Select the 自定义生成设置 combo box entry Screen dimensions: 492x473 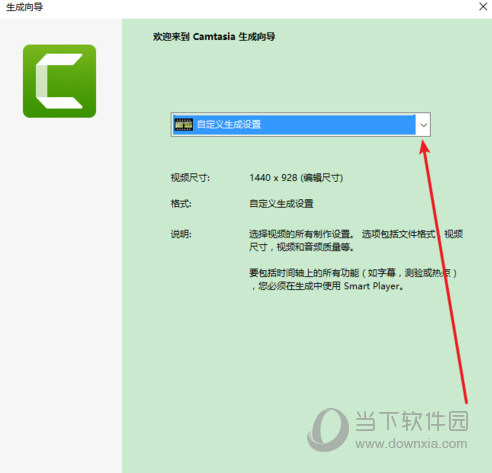301,125
